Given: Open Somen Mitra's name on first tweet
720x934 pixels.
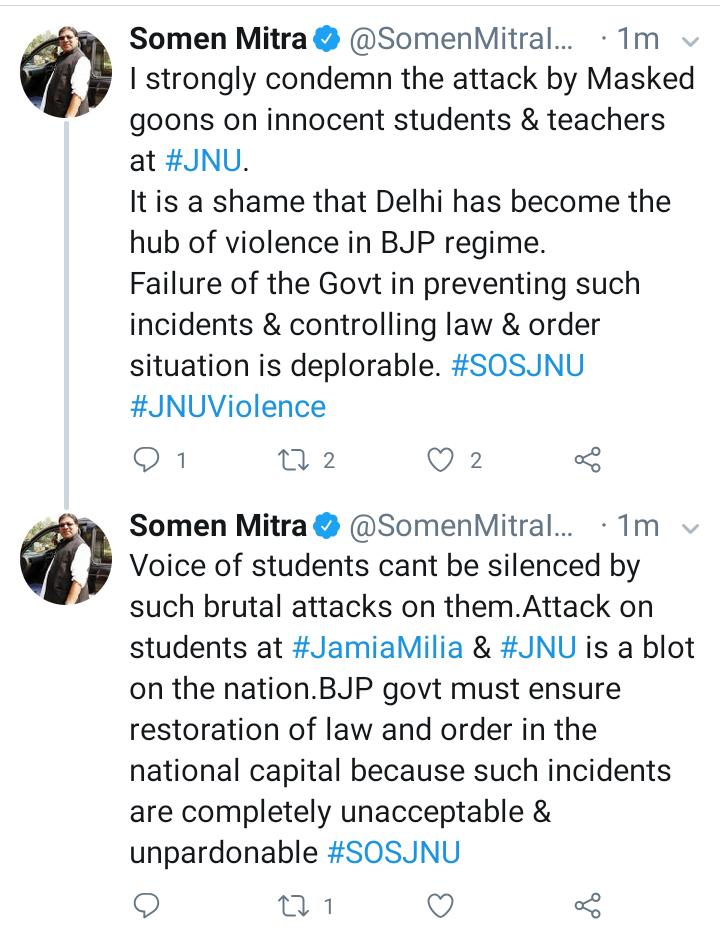Looking at the screenshot, I should point(218,38).
